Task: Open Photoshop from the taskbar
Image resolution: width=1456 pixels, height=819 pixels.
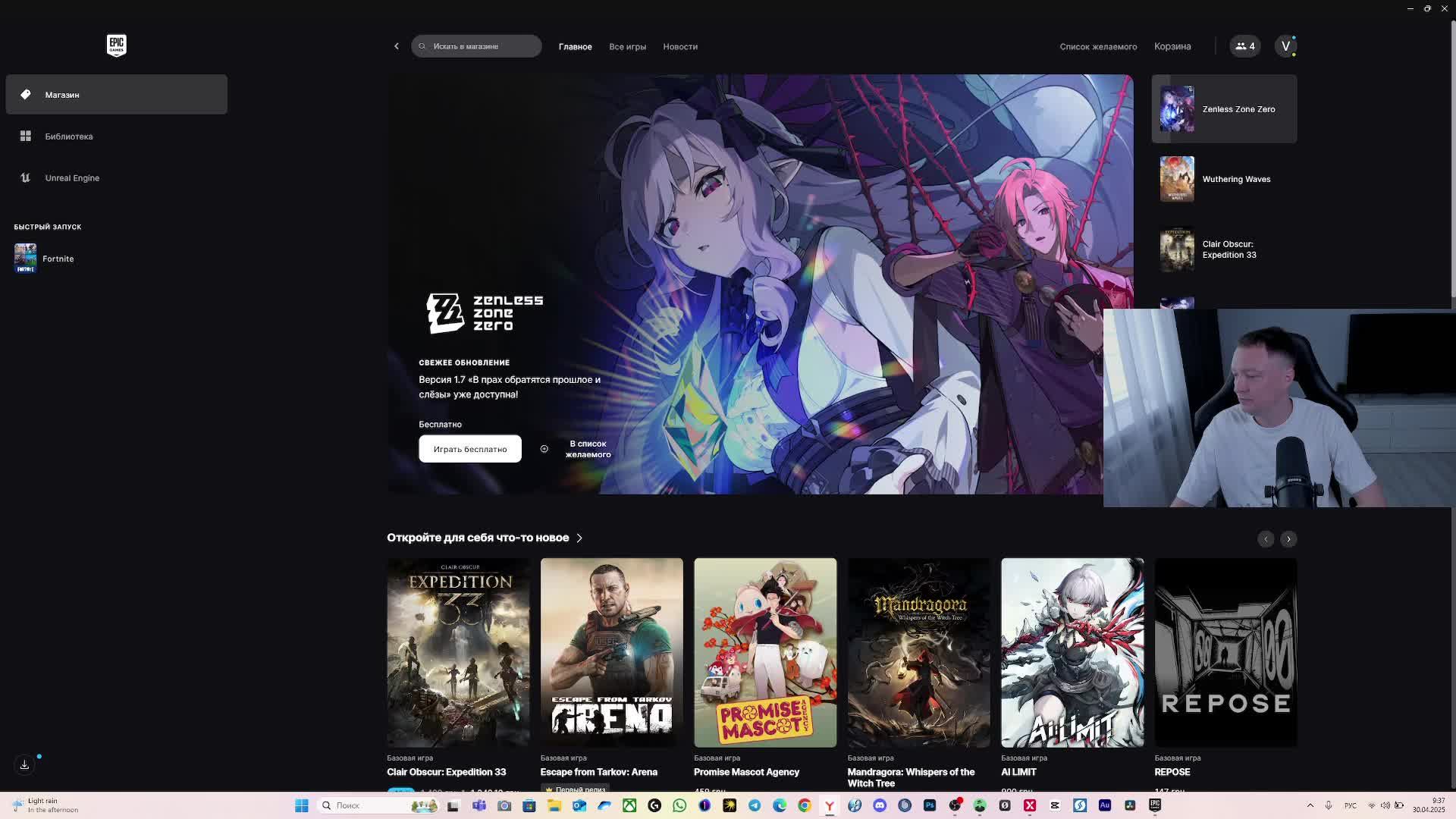Action: pos(930,805)
